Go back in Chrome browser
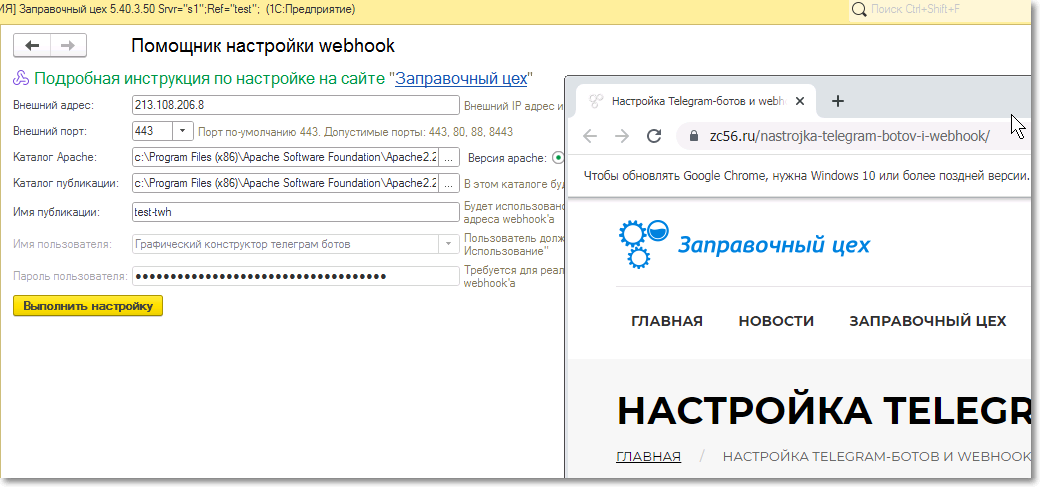 [590, 136]
